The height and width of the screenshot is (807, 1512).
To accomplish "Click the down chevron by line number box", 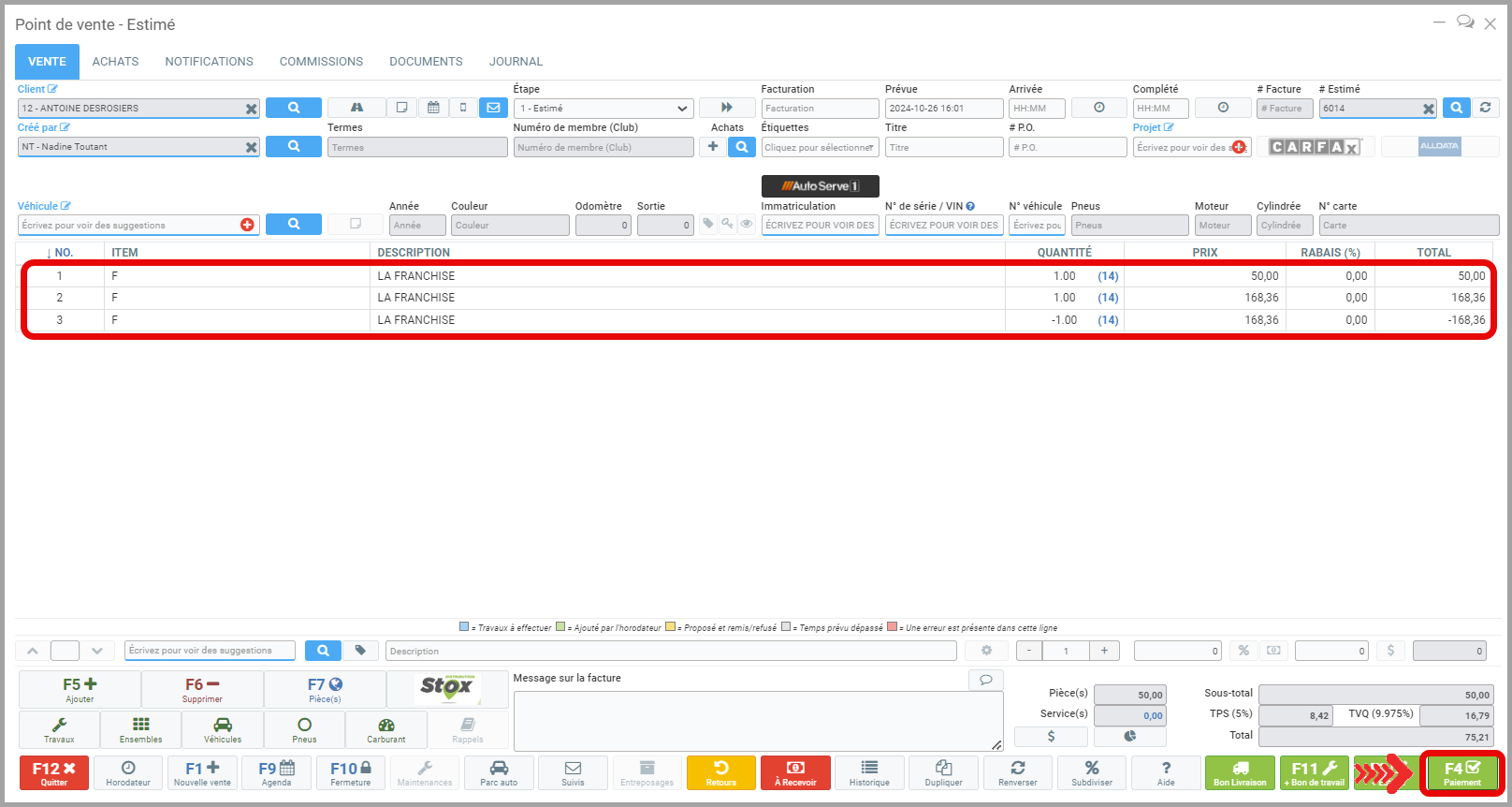I will [x=97, y=651].
